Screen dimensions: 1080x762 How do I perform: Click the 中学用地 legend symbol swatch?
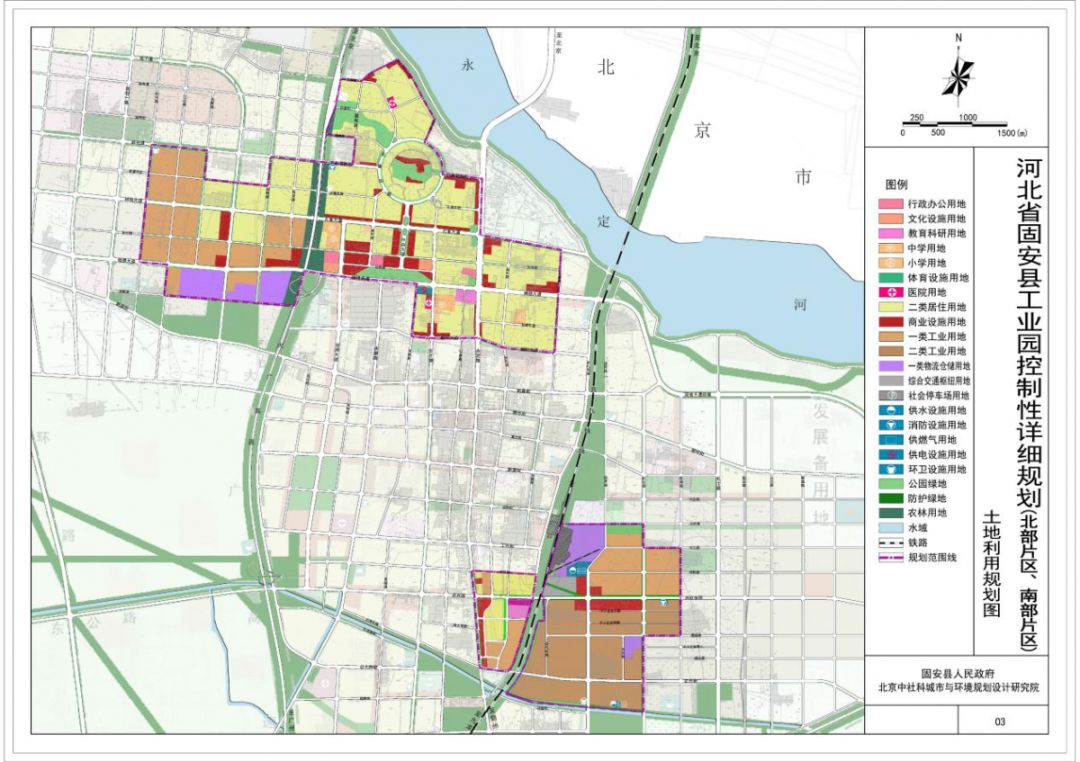coord(891,248)
